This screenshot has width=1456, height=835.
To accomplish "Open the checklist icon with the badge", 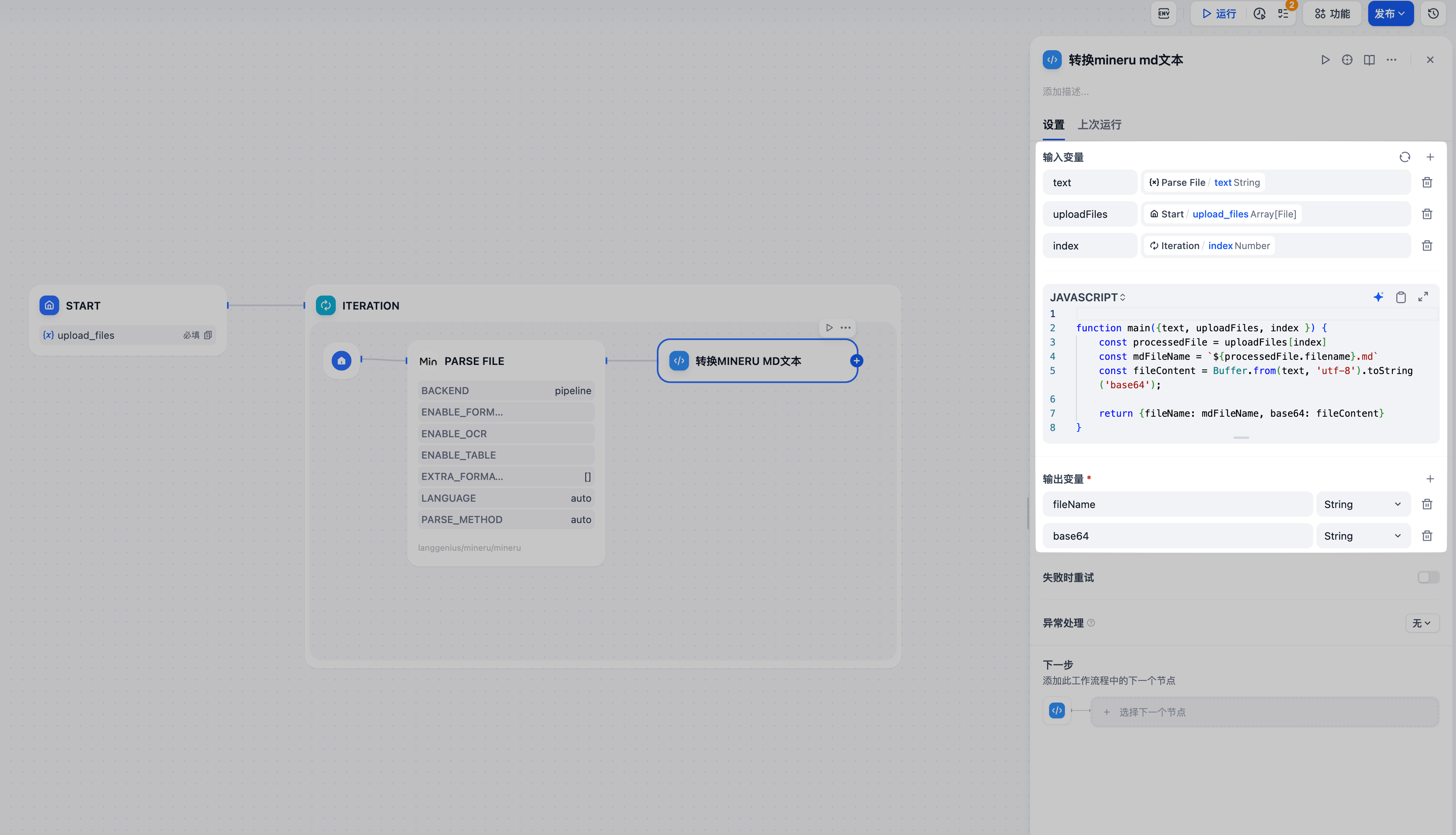I will tap(1283, 14).
